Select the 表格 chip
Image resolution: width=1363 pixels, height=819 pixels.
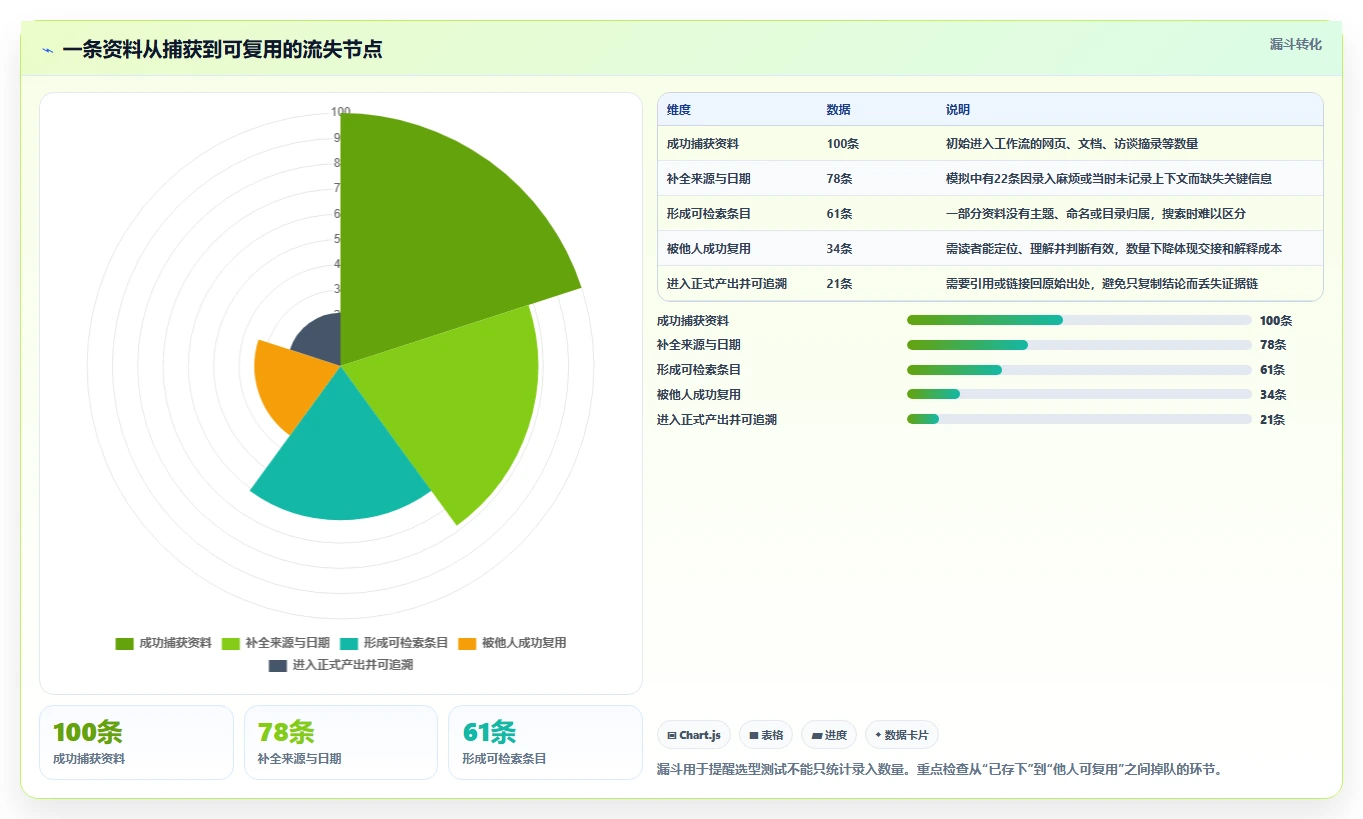[x=765, y=735]
